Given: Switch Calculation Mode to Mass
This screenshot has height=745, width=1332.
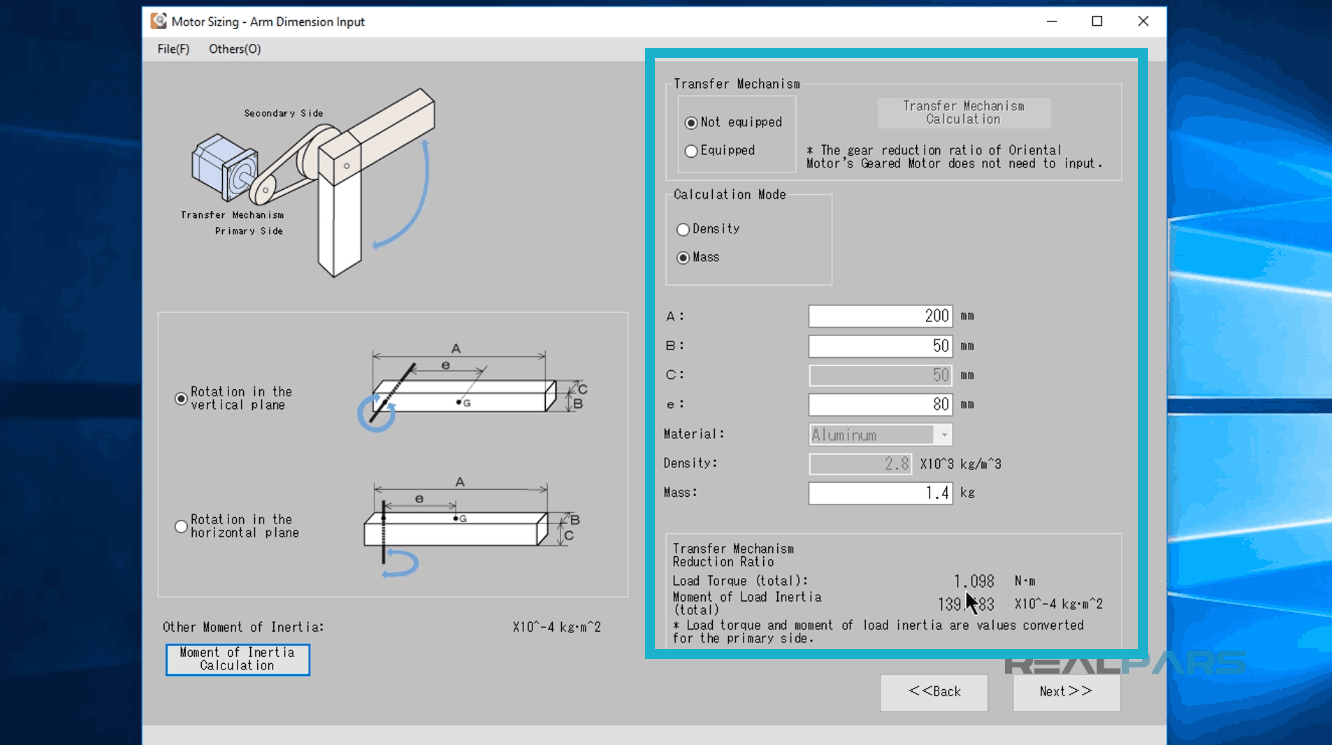Looking at the screenshot, I should 683,257.
